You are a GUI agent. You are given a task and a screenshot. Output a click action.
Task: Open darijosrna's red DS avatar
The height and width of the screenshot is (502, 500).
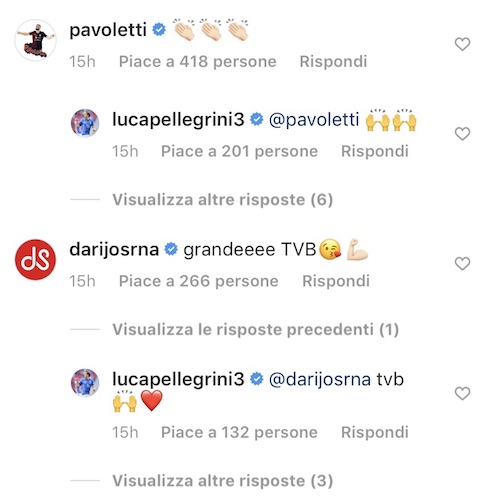coord(36,260)
